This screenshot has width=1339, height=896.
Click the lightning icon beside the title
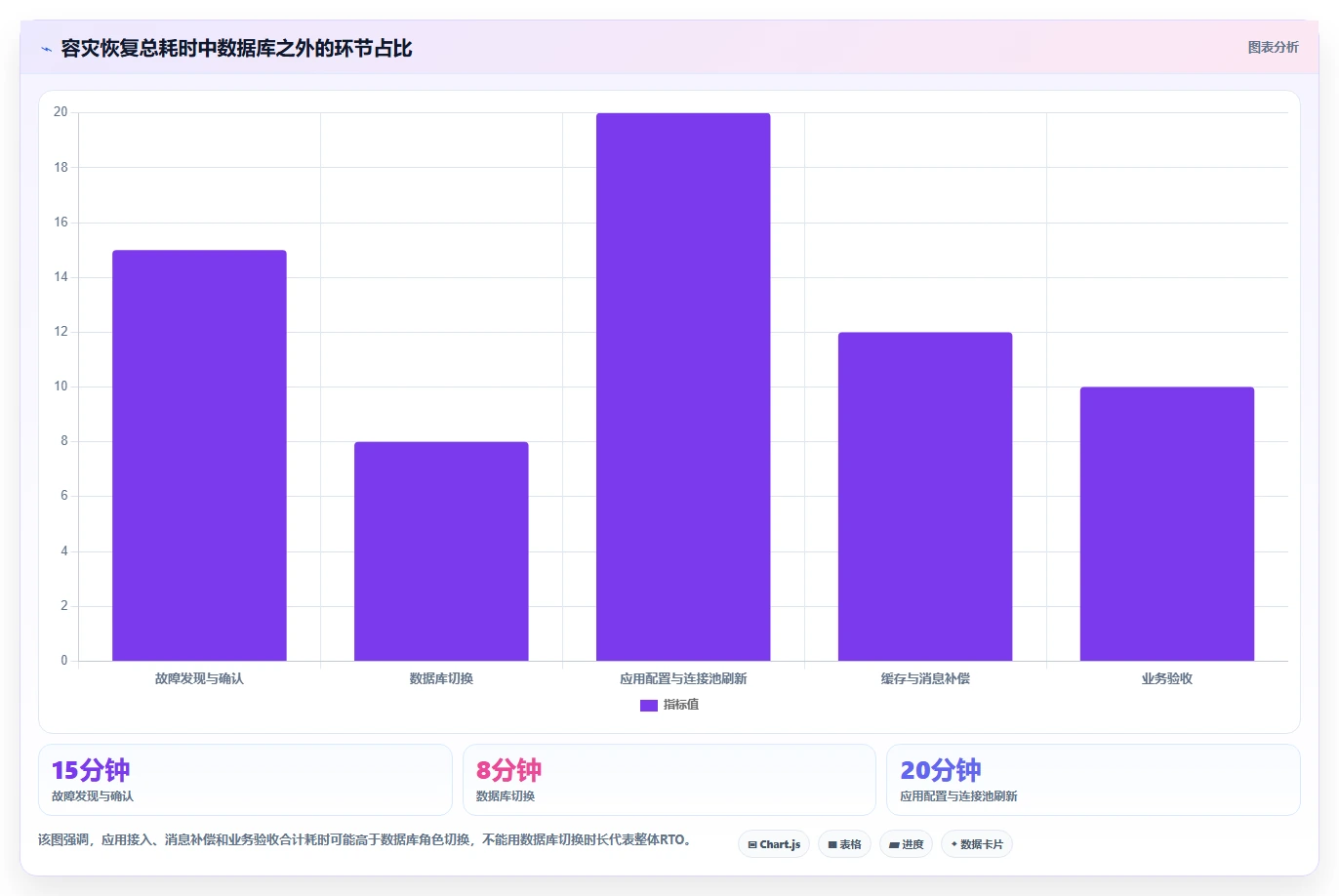click(x=46, y=49)
